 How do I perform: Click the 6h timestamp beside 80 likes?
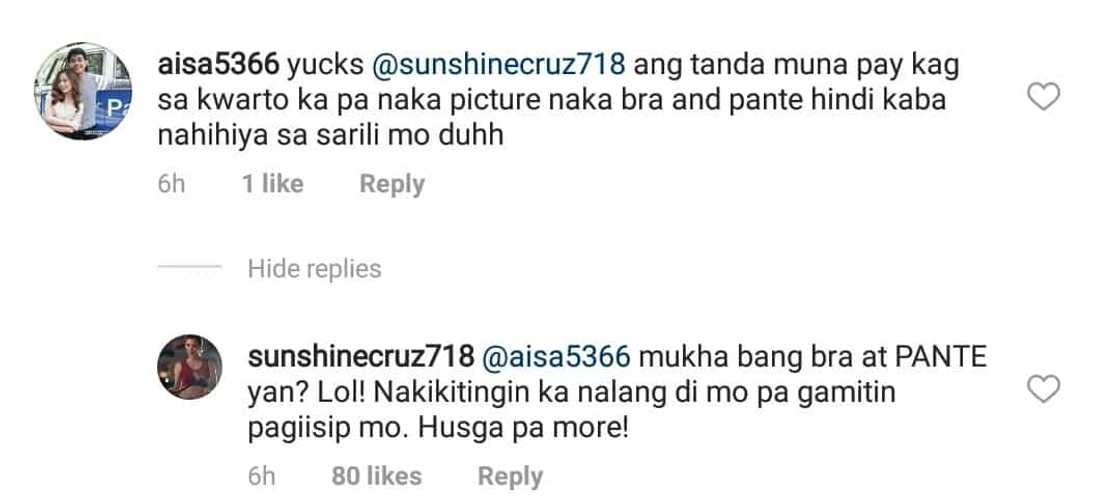pos(262,476)
